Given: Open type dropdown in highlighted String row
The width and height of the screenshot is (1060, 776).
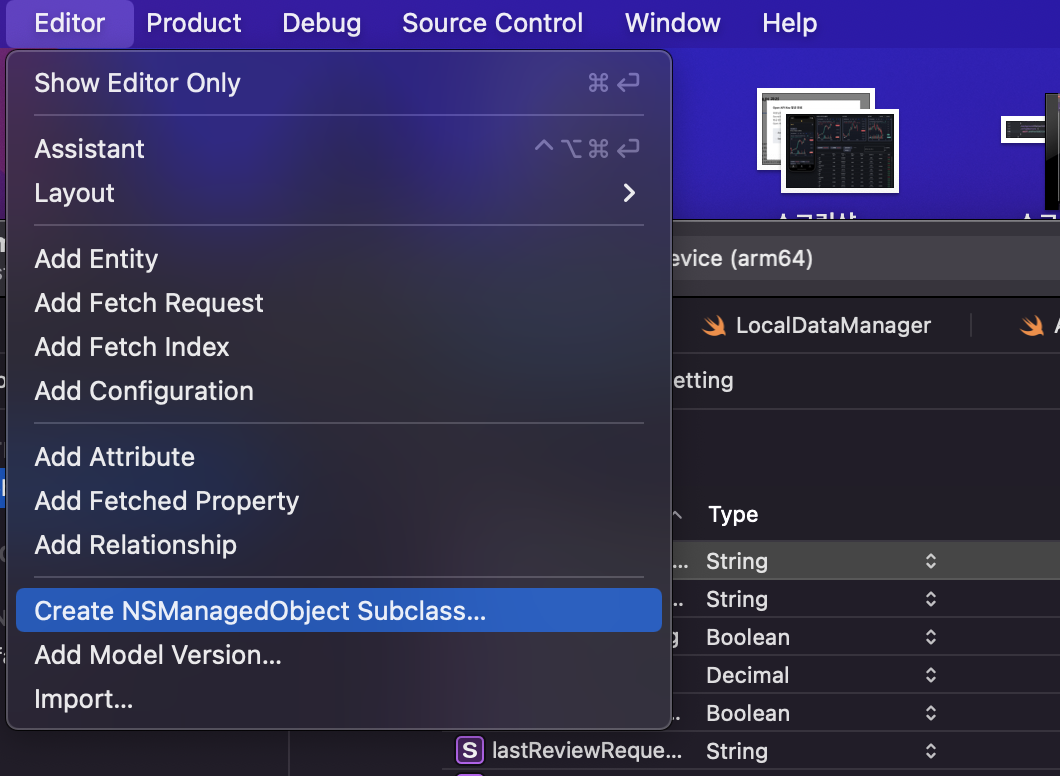Looking at the screenshot, I should coord(930,561).
